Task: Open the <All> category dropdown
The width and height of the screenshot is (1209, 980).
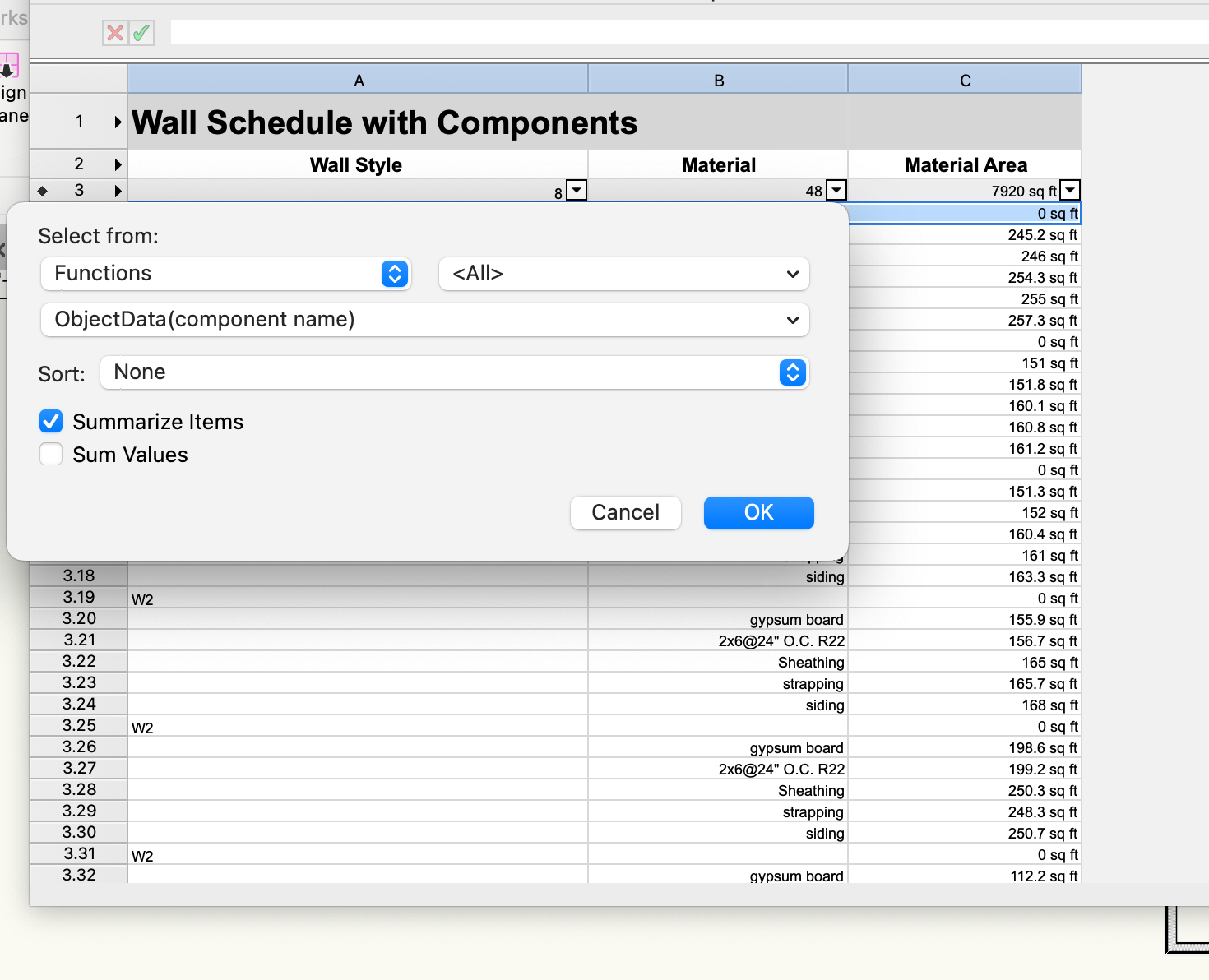Action: (624, 274)
